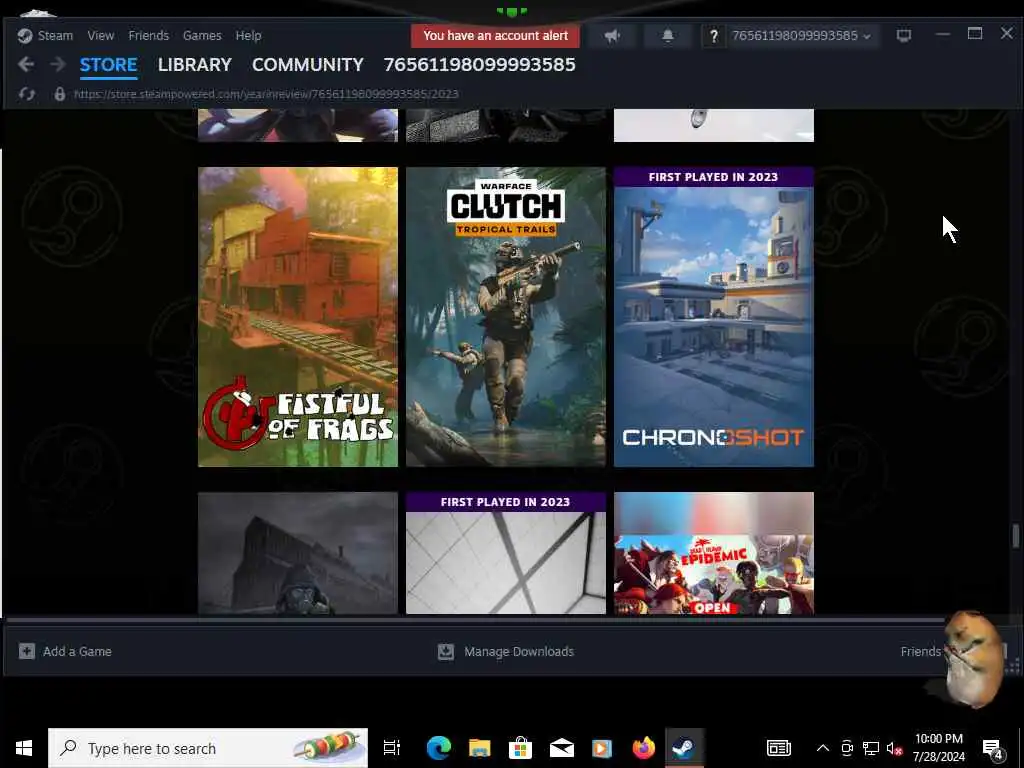
Task: Enter Big Picture mode via monitor icon
Action: tap(904, 35)
